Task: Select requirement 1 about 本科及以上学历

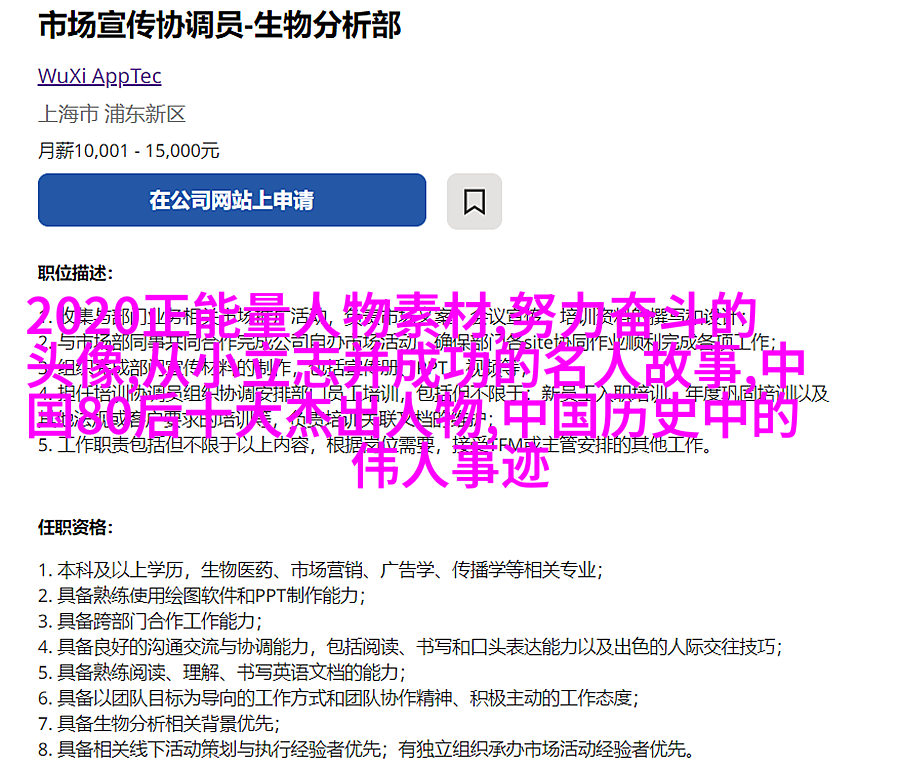Action: pos(321,570)
